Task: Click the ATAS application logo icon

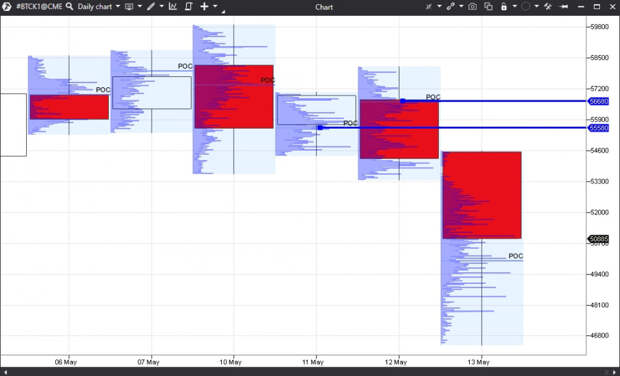Action: tap(6, 6)
